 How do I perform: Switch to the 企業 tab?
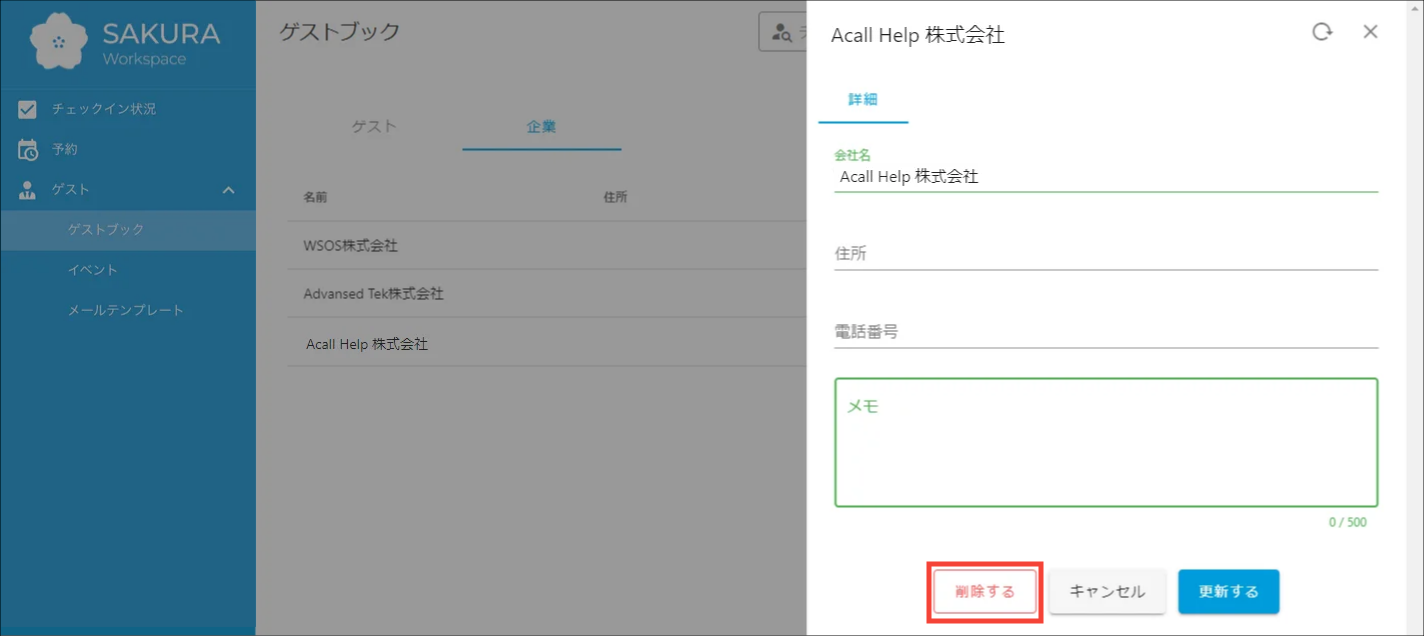coord(542,127)
